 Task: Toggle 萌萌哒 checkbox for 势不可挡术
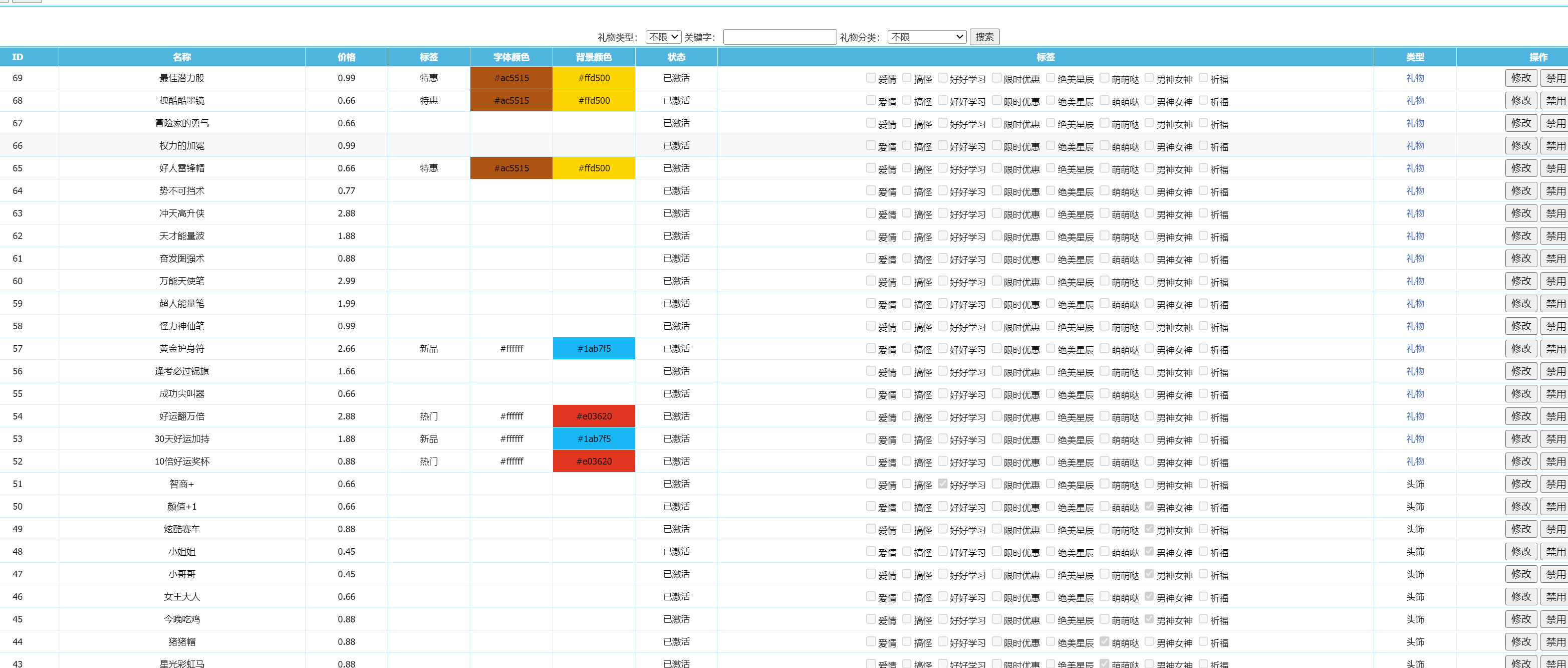pyautogui.click(x=1104, y=190)
